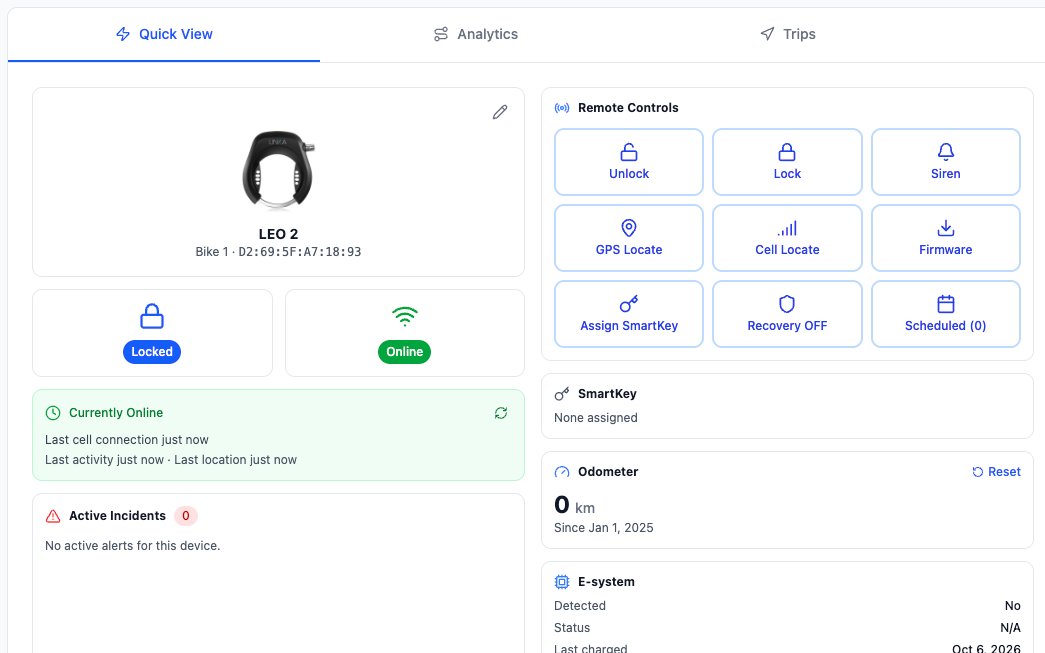The height and width of the screenshot is (653, 1045).
Task: Click Assign SmartKey button
Action: [628, 314]
